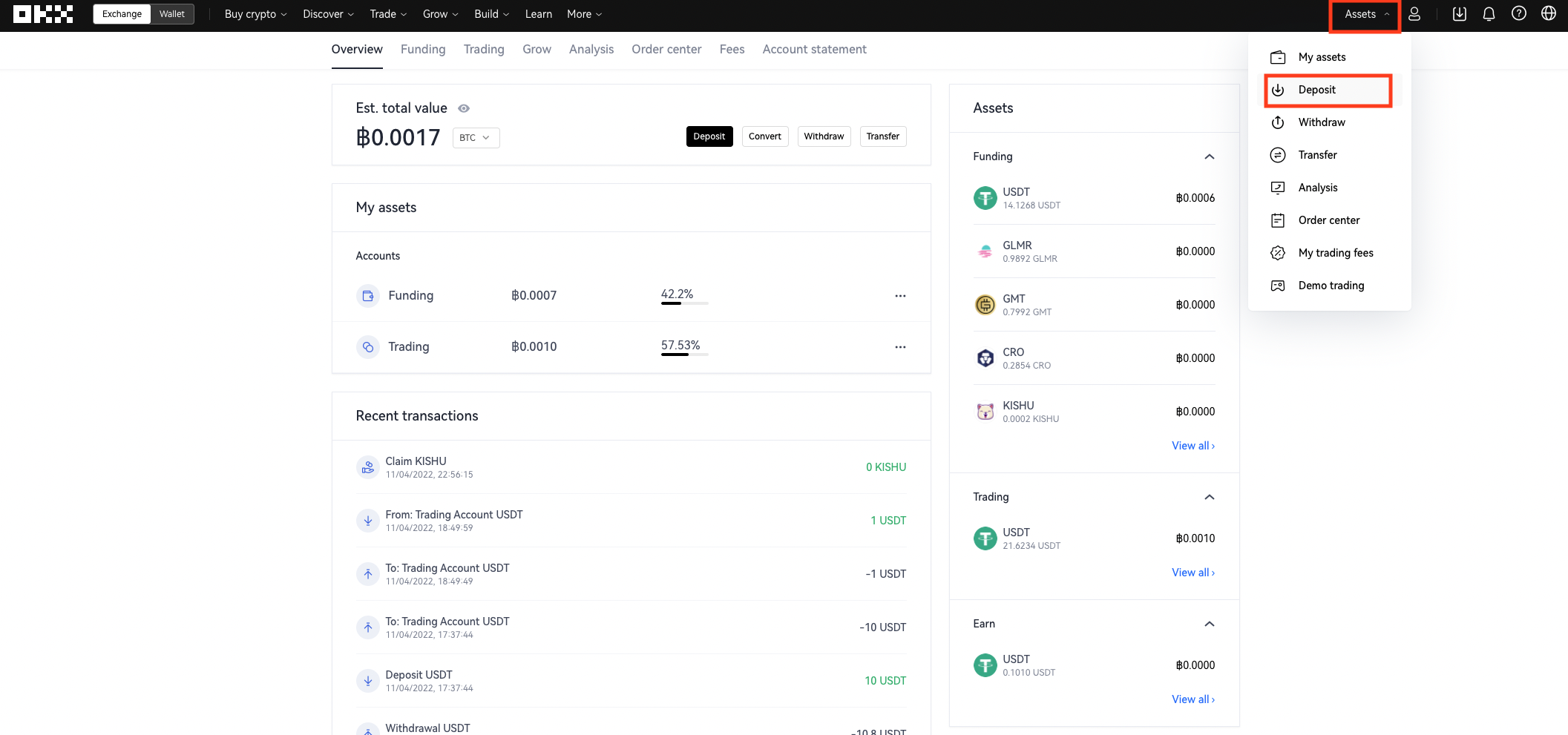Click the KISHU coin icon
This screenshot has width=1568, height=735.
985,412
